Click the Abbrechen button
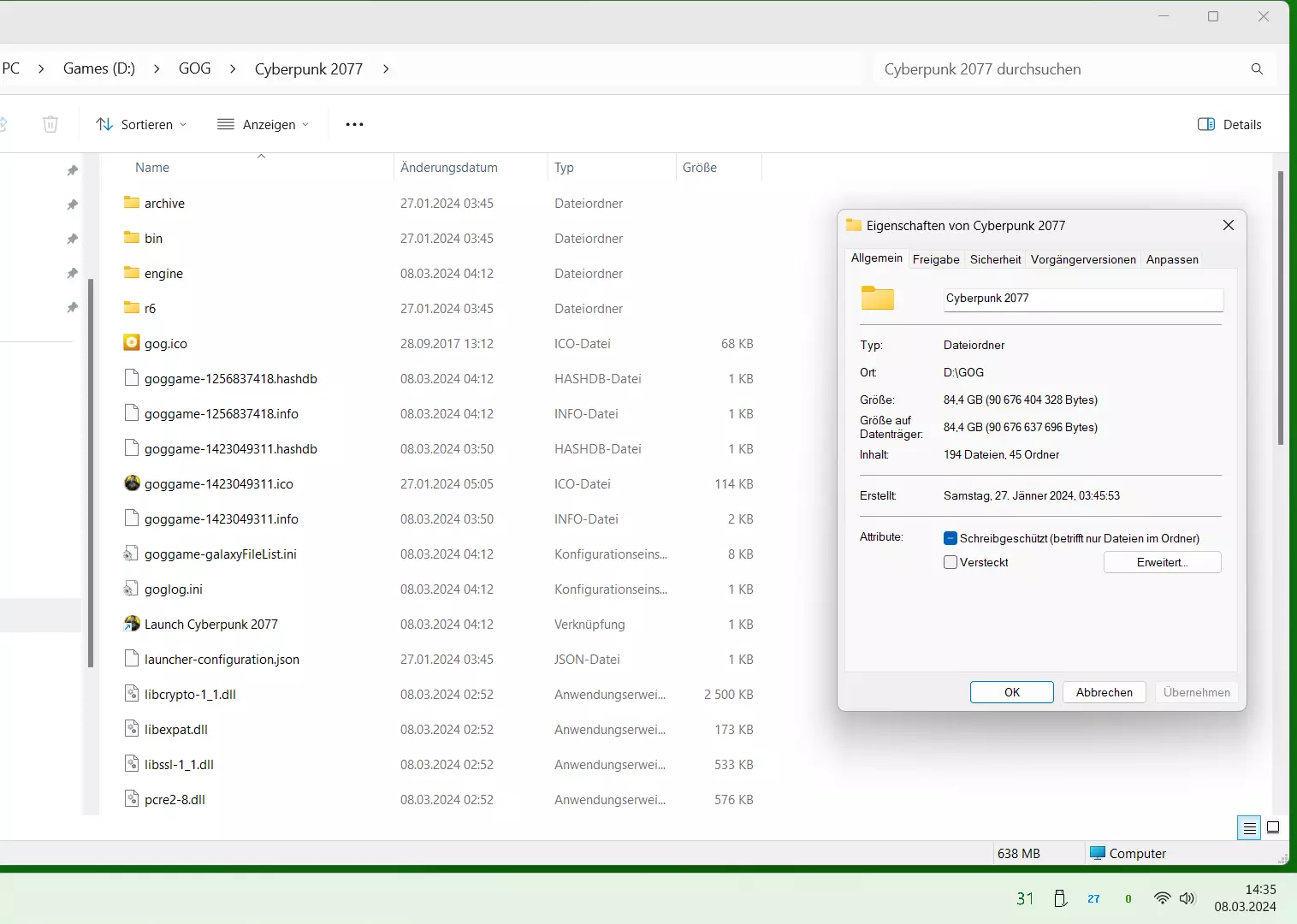 [1105, 692]
